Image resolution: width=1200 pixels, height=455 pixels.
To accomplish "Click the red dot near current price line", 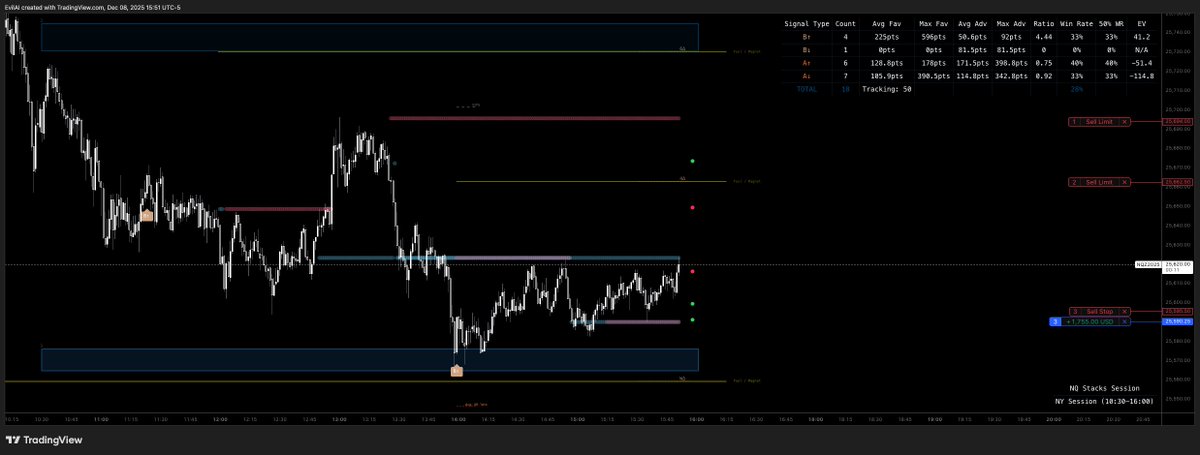I will (692, 272).
